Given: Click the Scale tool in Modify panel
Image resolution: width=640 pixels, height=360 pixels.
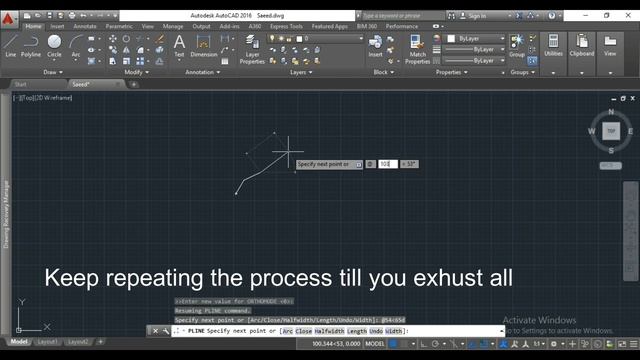Looking at the screenshot, I should point(126,61).
